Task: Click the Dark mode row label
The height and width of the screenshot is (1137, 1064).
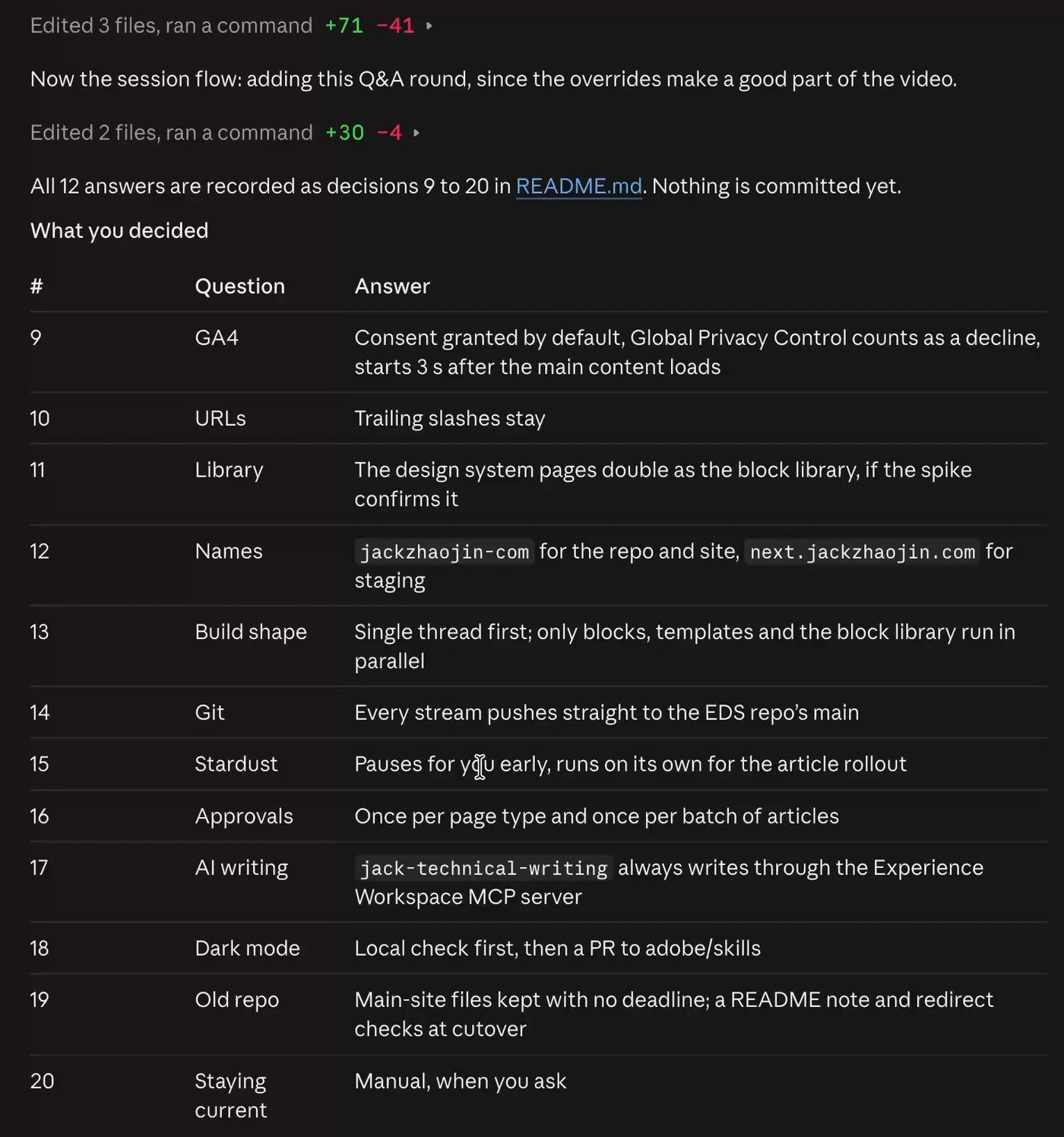Action: click(x=247, y=949)
